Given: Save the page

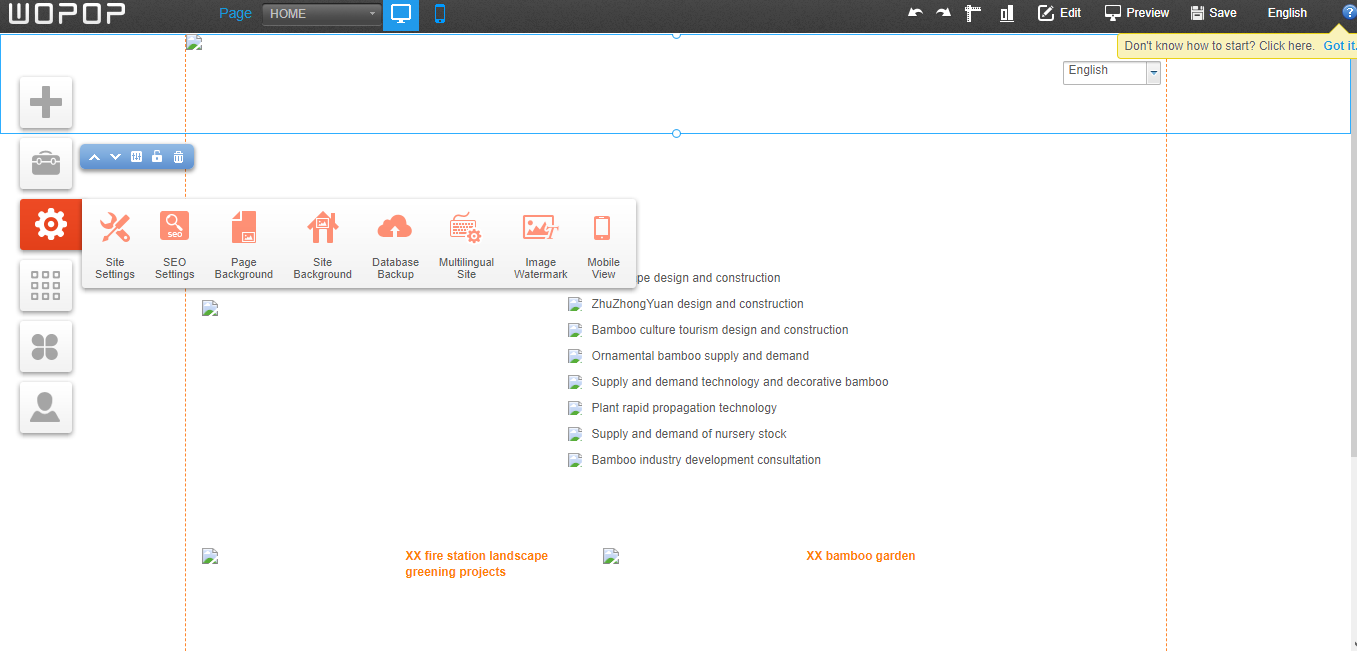Looking at the screenshot, I should [1213, 13].
